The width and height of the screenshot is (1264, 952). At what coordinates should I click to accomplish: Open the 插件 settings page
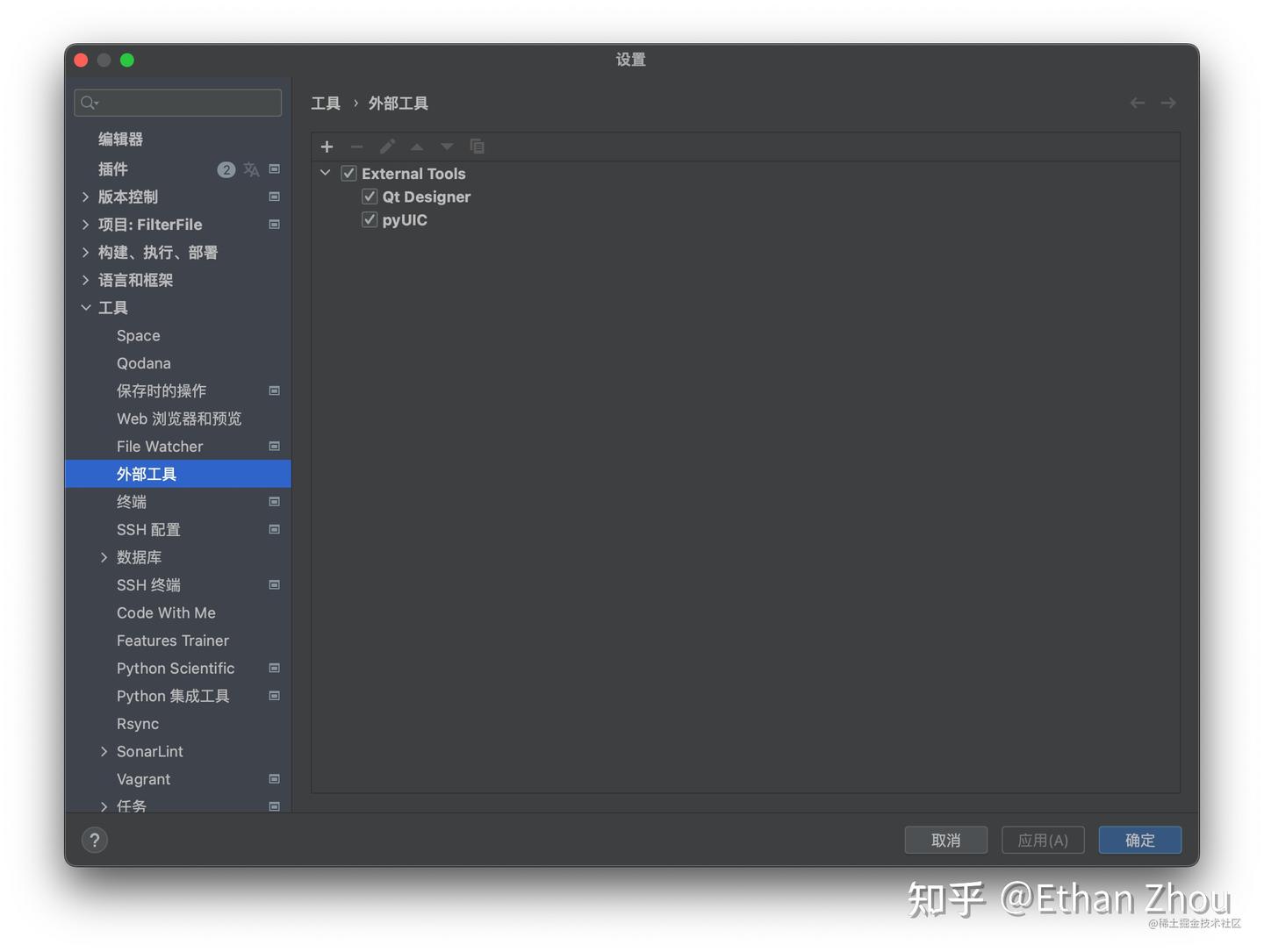[113, 168]
